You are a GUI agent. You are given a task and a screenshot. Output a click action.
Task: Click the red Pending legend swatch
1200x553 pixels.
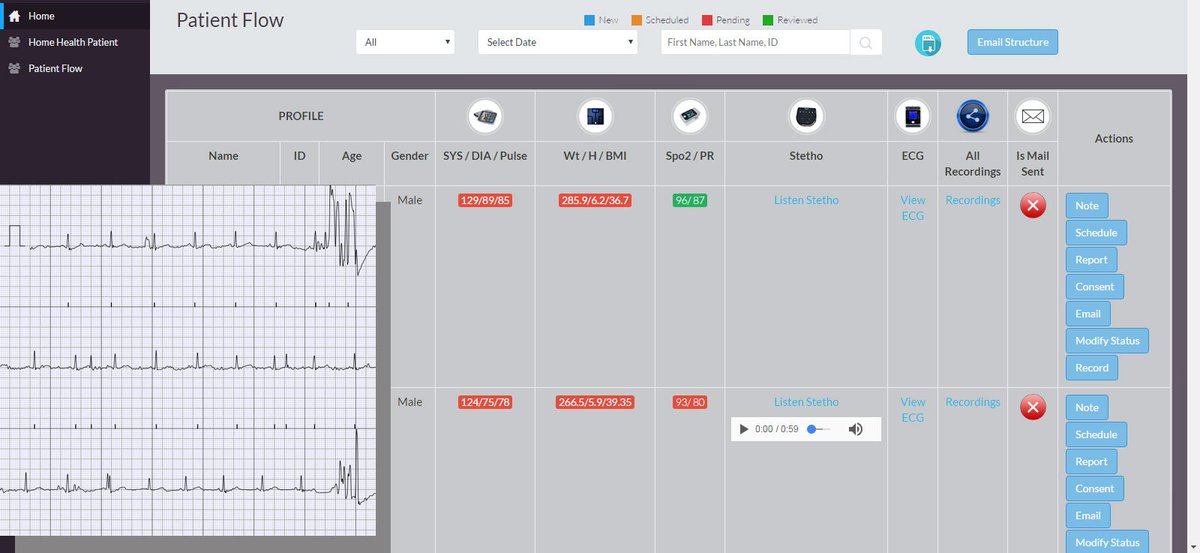(x=706, y=20)
